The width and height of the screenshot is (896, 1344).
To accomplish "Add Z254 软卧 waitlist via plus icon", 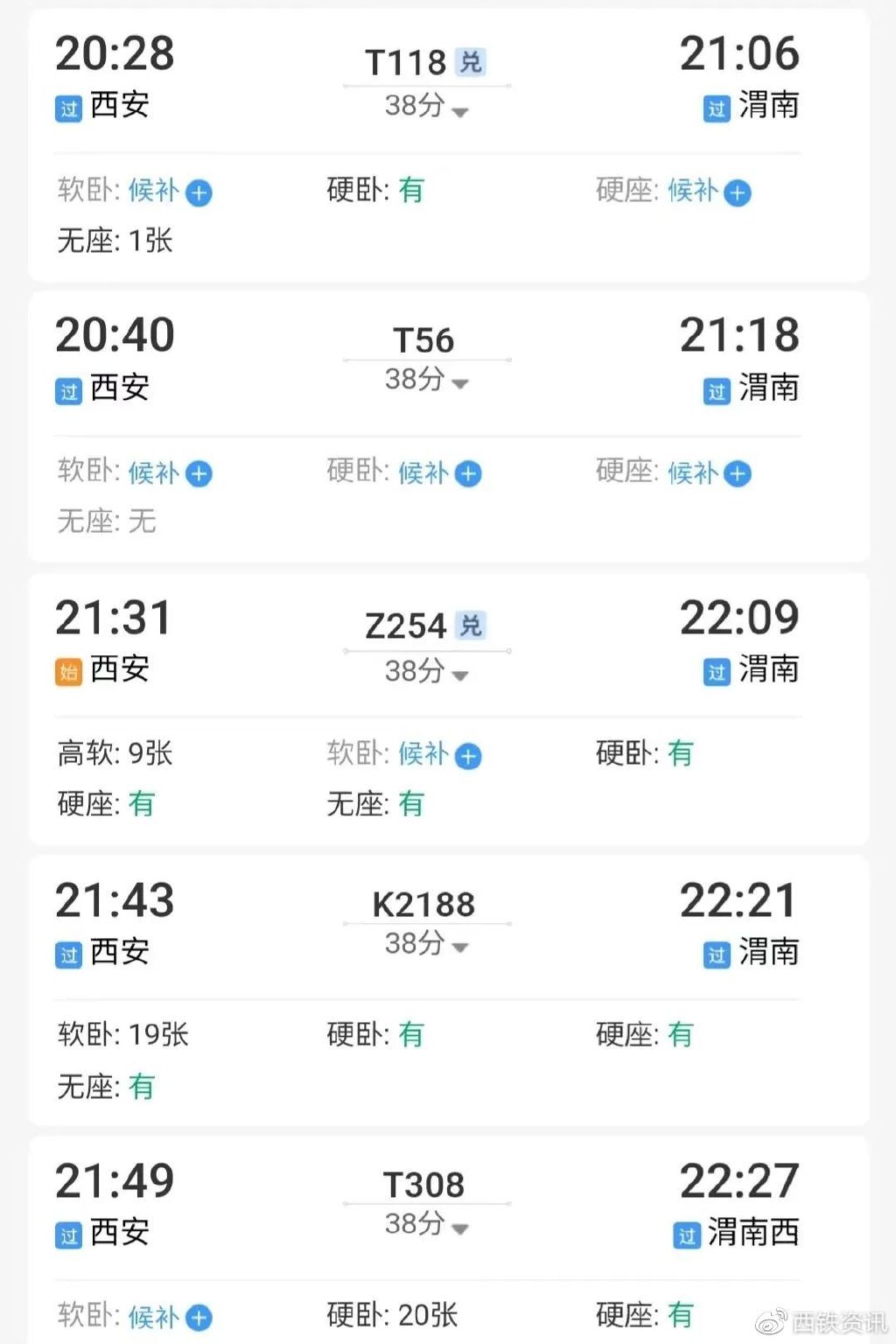I will (469, 756).
